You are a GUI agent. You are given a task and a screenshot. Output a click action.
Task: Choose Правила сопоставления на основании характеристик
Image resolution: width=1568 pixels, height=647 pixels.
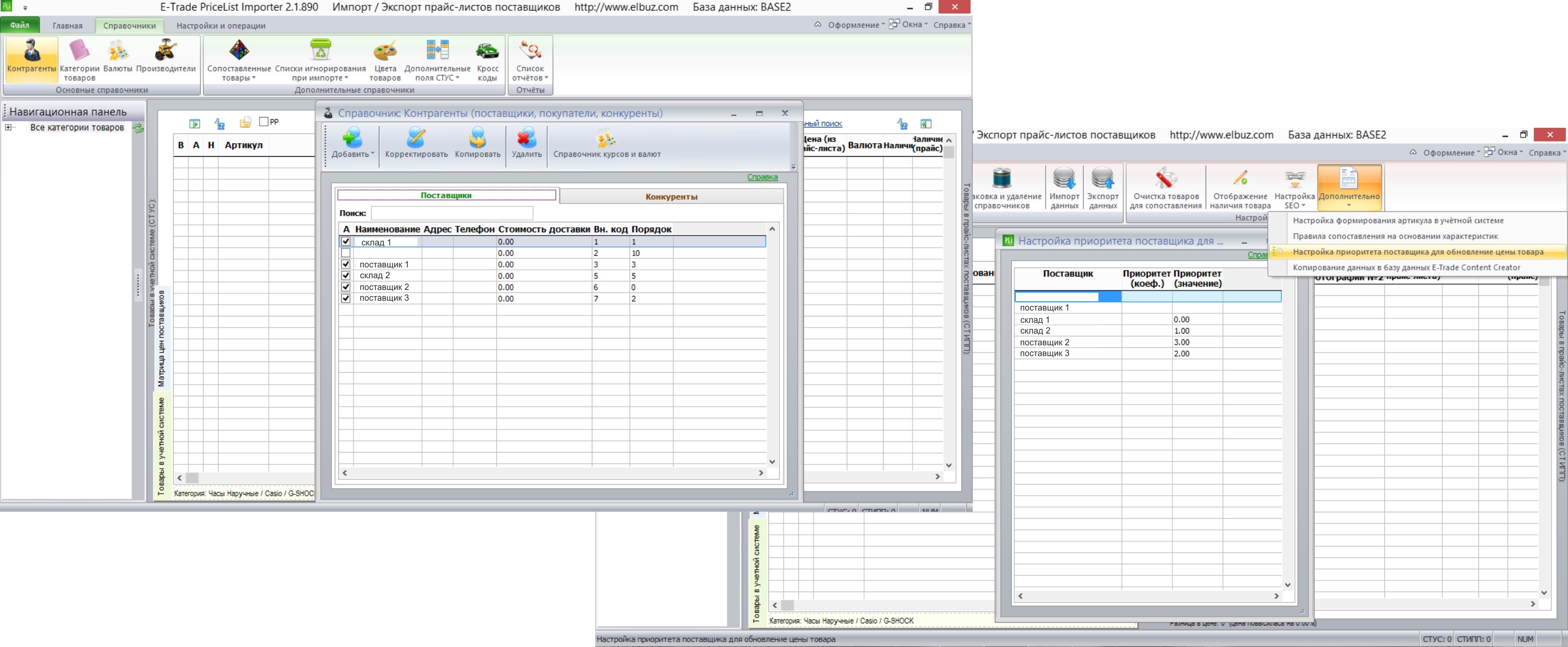pos(1396,237)
